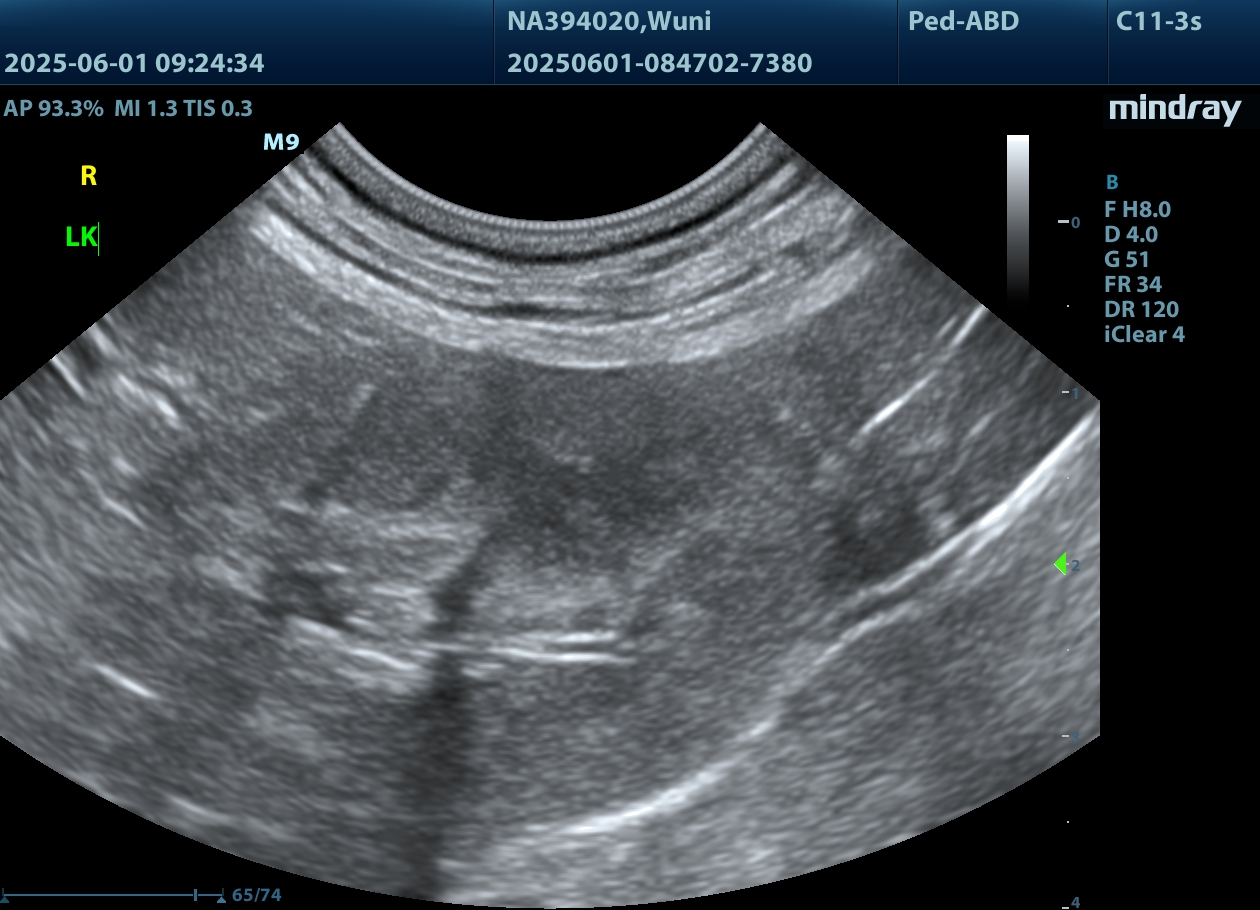Click the 65/74 cine frame counter
The height and width of the screenshot is (910, 1260).
pyautogui.click(x=257, y=895)
